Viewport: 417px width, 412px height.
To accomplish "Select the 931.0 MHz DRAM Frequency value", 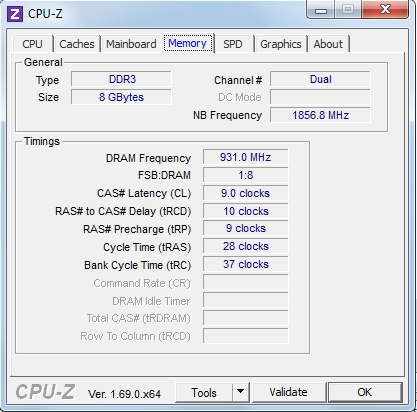I will pos(246,157).
